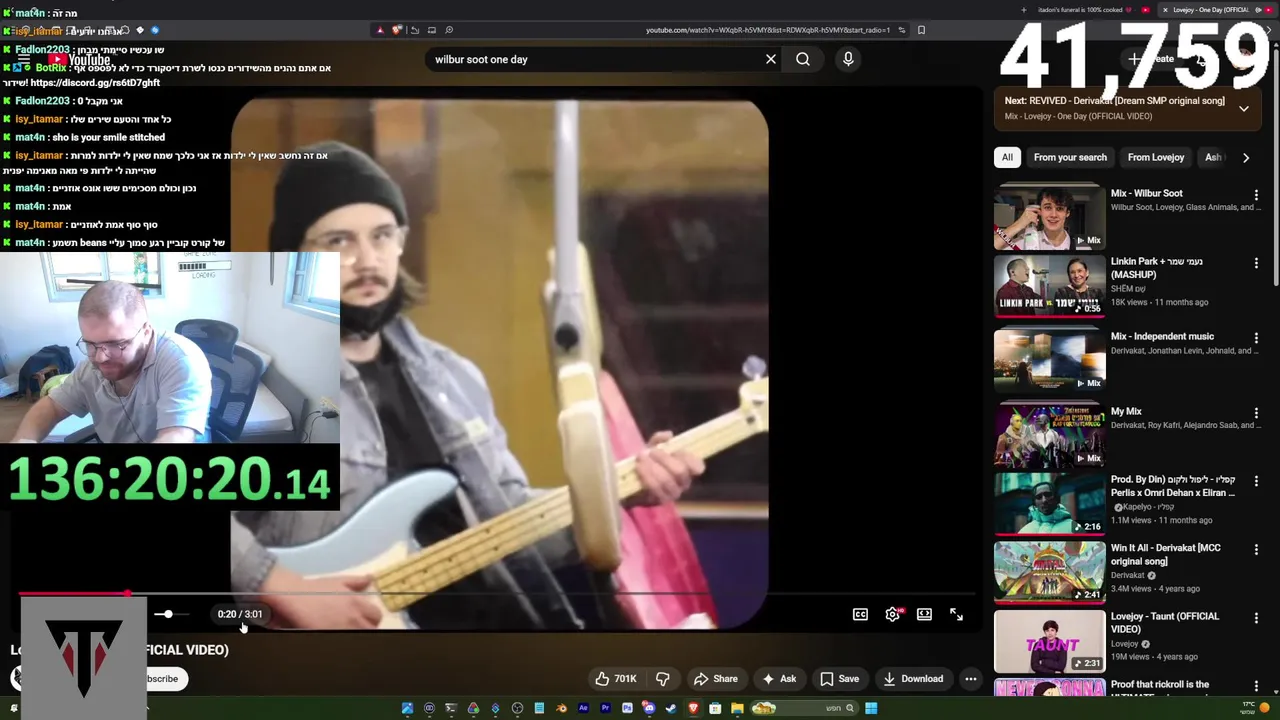Click the dislike thumbs-down button
The height and width of the screenshot is (720, 1280).
click(662, 679)
